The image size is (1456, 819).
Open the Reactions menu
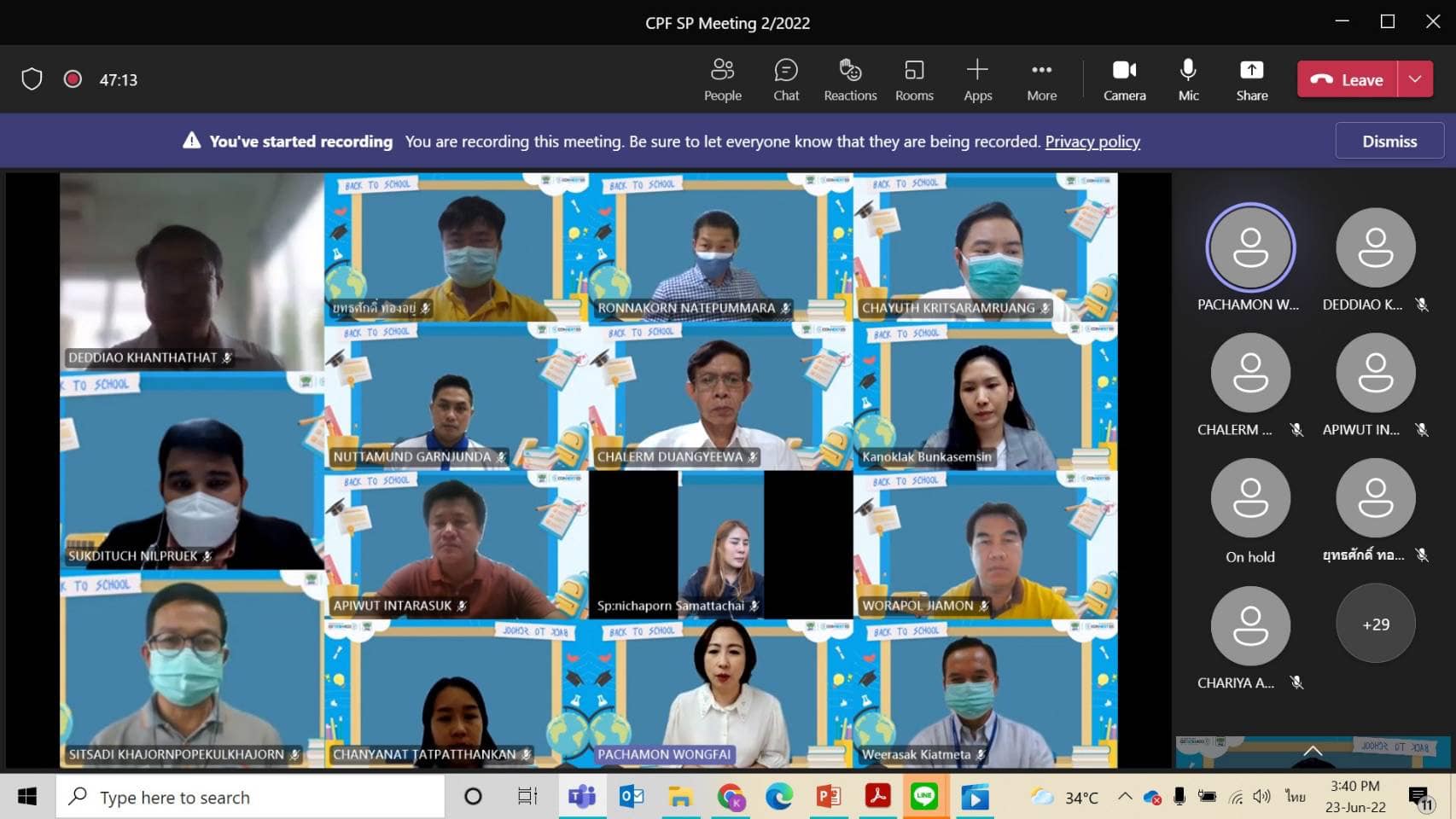[x=850, y=79]
